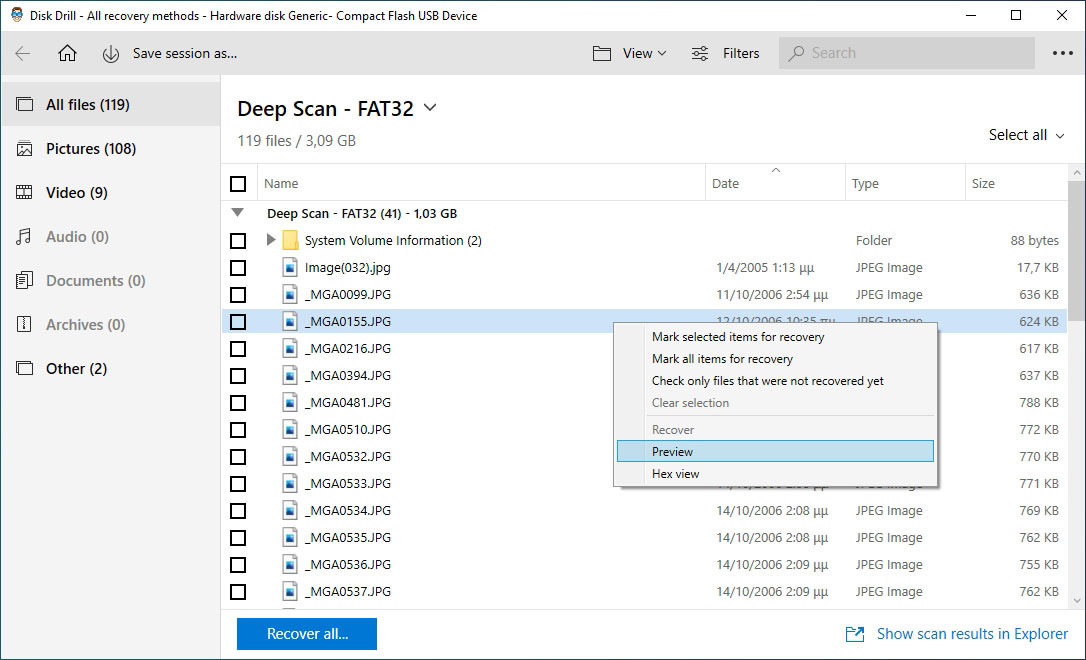Click the Filters sliders icon
Image resolution: width=1086 pixels, height=660 pixels.
click(x=700, y=53)
